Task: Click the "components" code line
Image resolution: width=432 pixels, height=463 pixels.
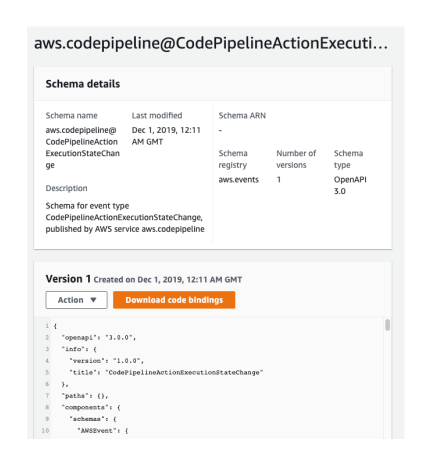Action: pos(91,407)
